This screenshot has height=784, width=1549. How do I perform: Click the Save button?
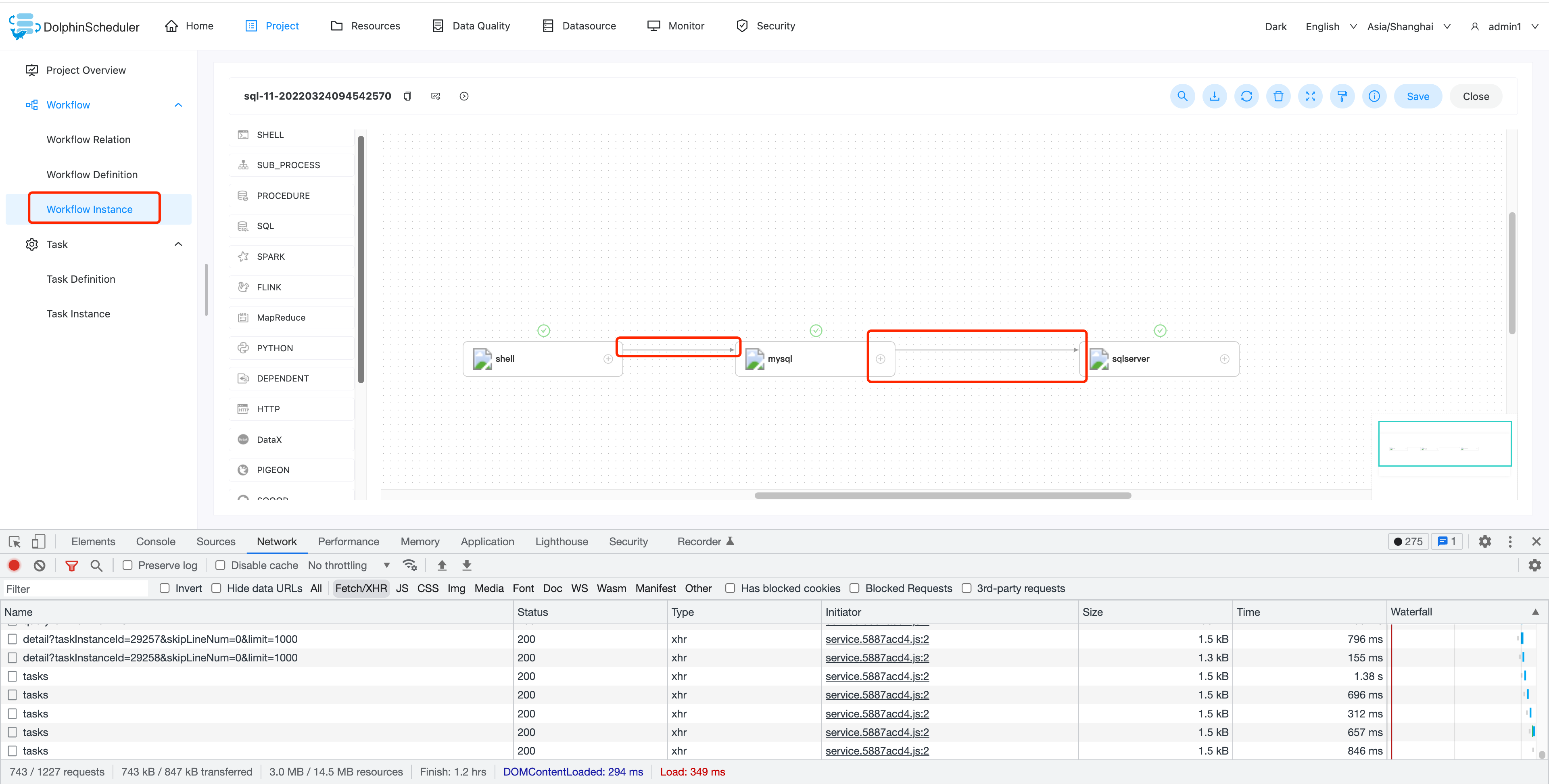pyautogui.click(x=1417, y=96)
